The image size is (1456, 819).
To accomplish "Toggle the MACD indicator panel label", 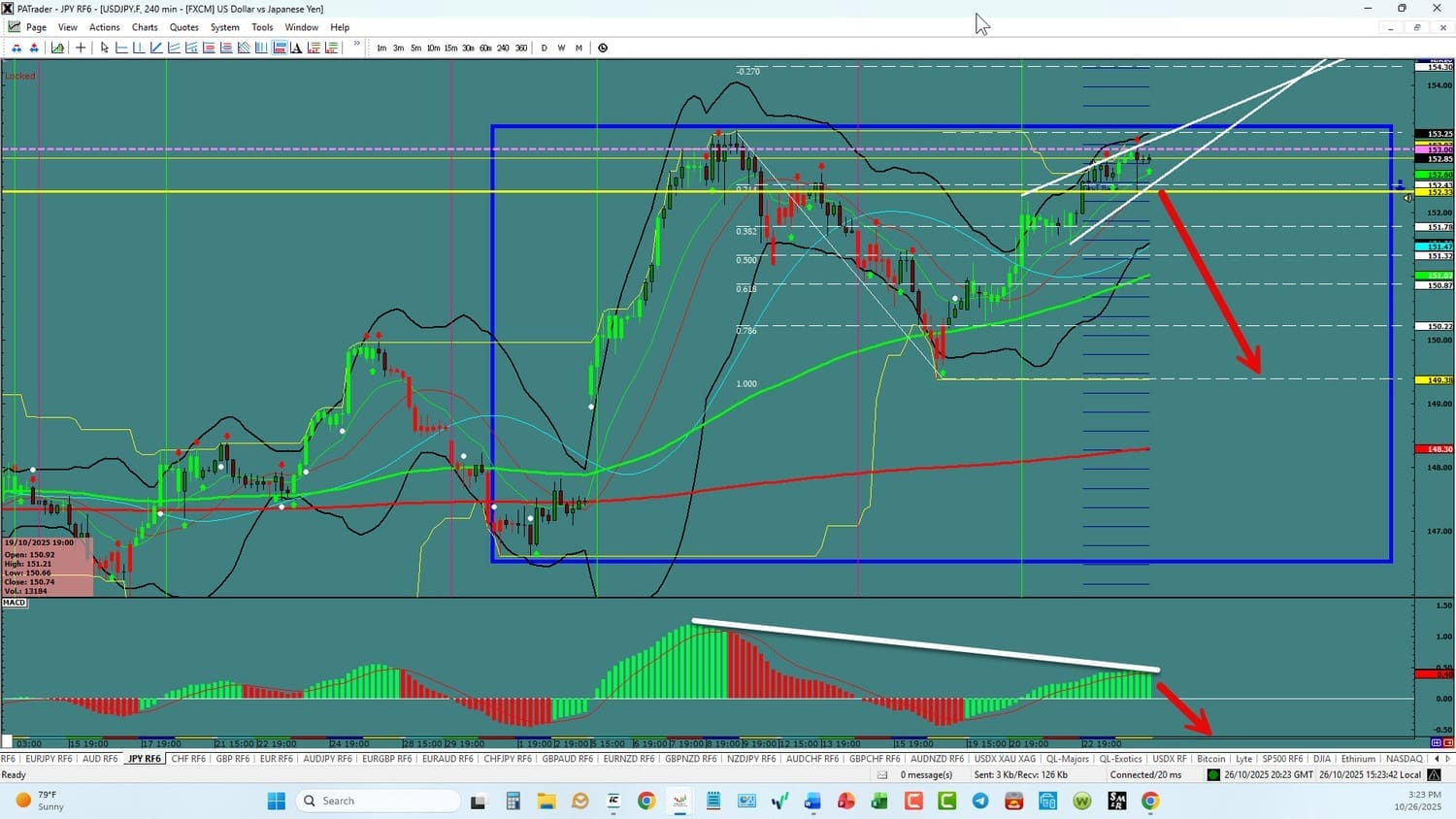I will [x=15, y=603].
